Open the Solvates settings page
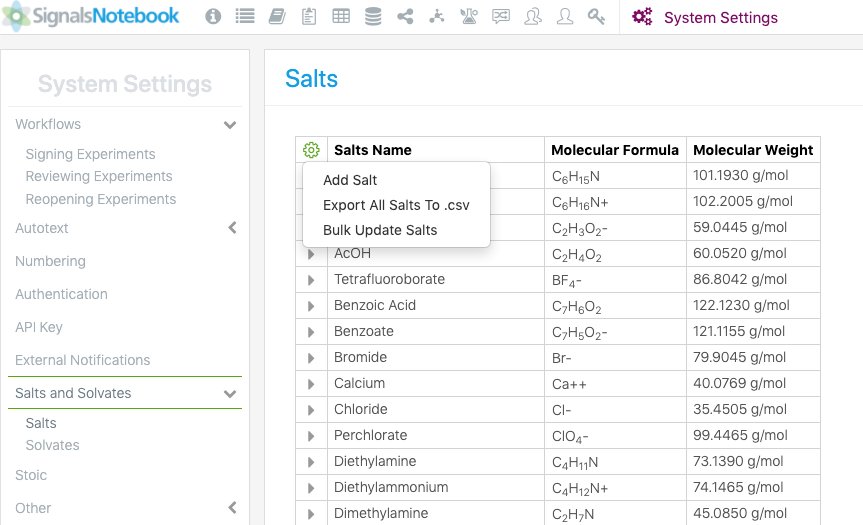 [x=52, y=445]
